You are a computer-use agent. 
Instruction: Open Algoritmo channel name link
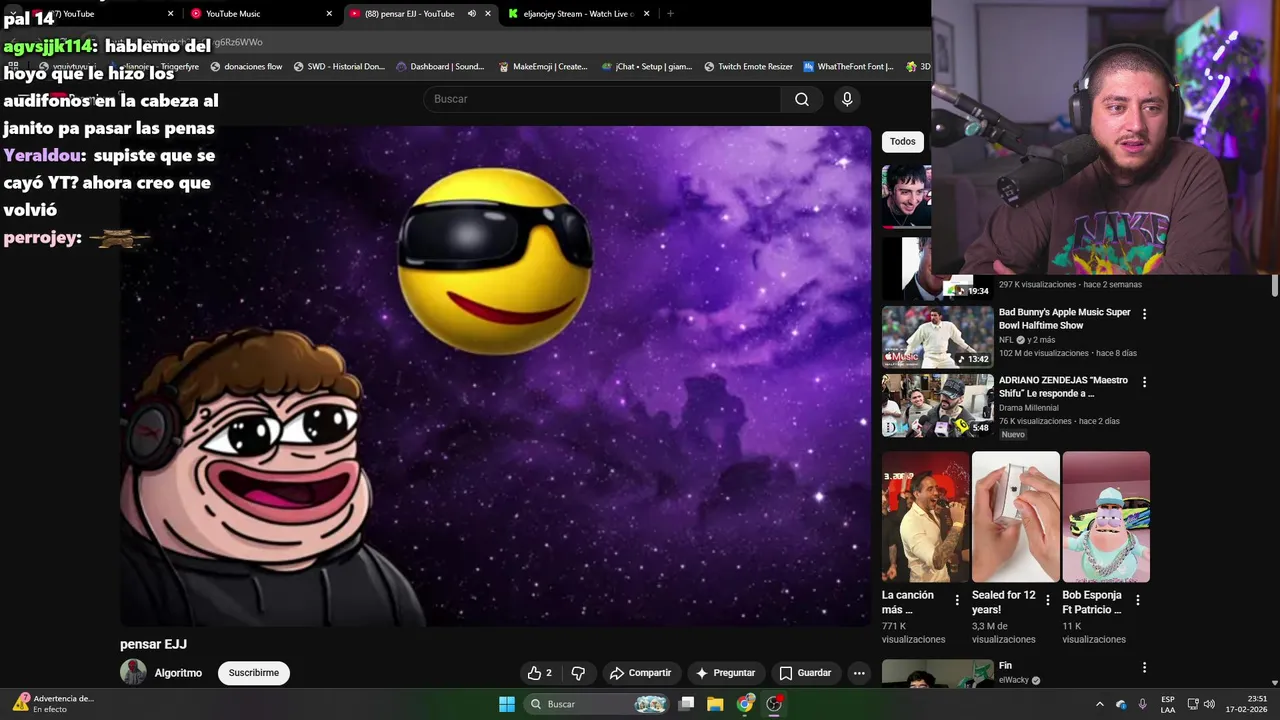click(178, 673)
